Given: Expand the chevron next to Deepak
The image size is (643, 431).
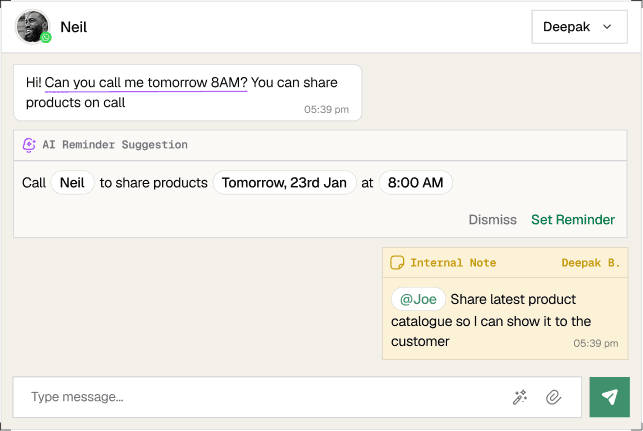Looking at the screenshot, I should tap(607, 27).
